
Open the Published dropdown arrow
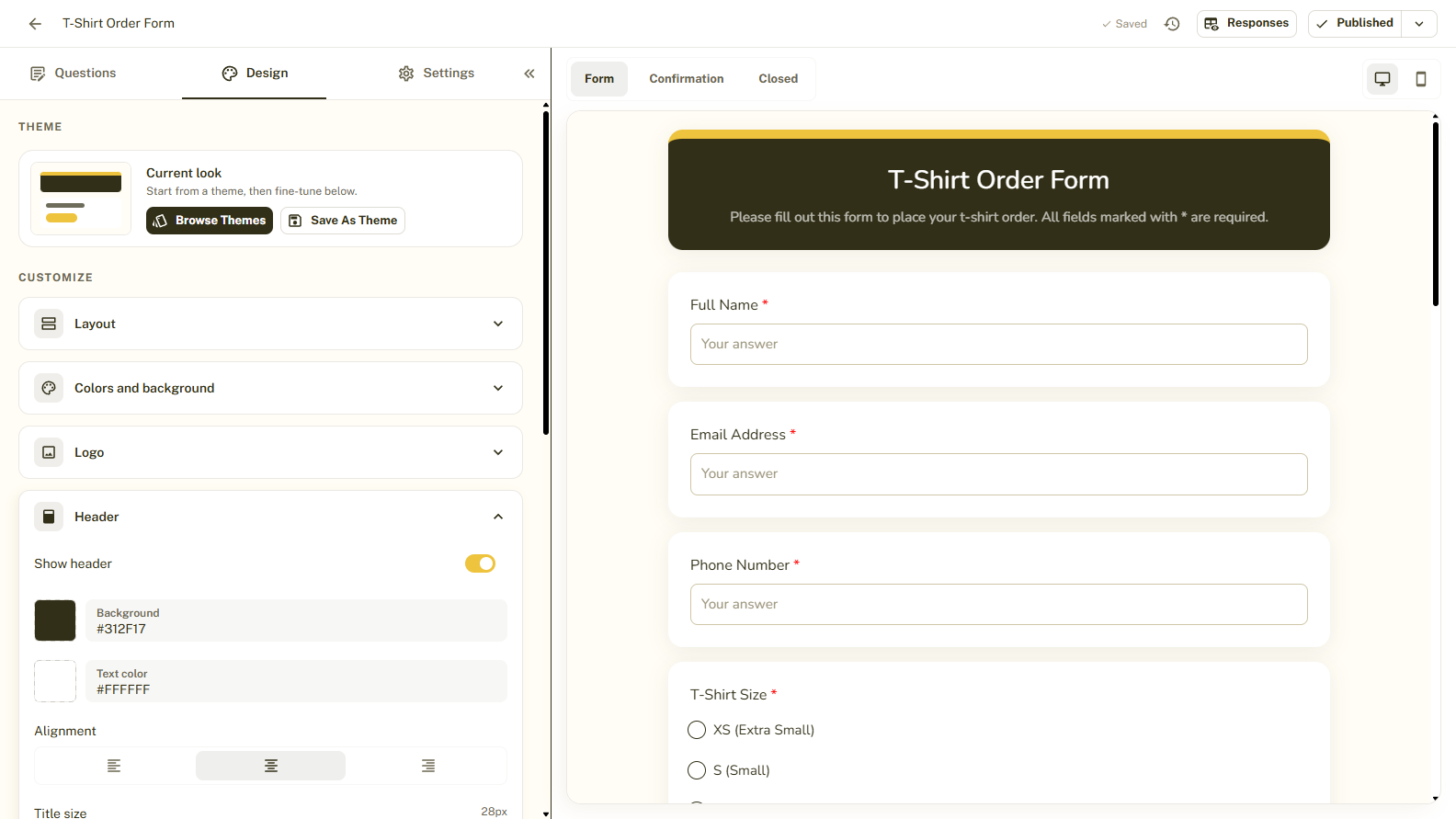[x=1419, y=24]
